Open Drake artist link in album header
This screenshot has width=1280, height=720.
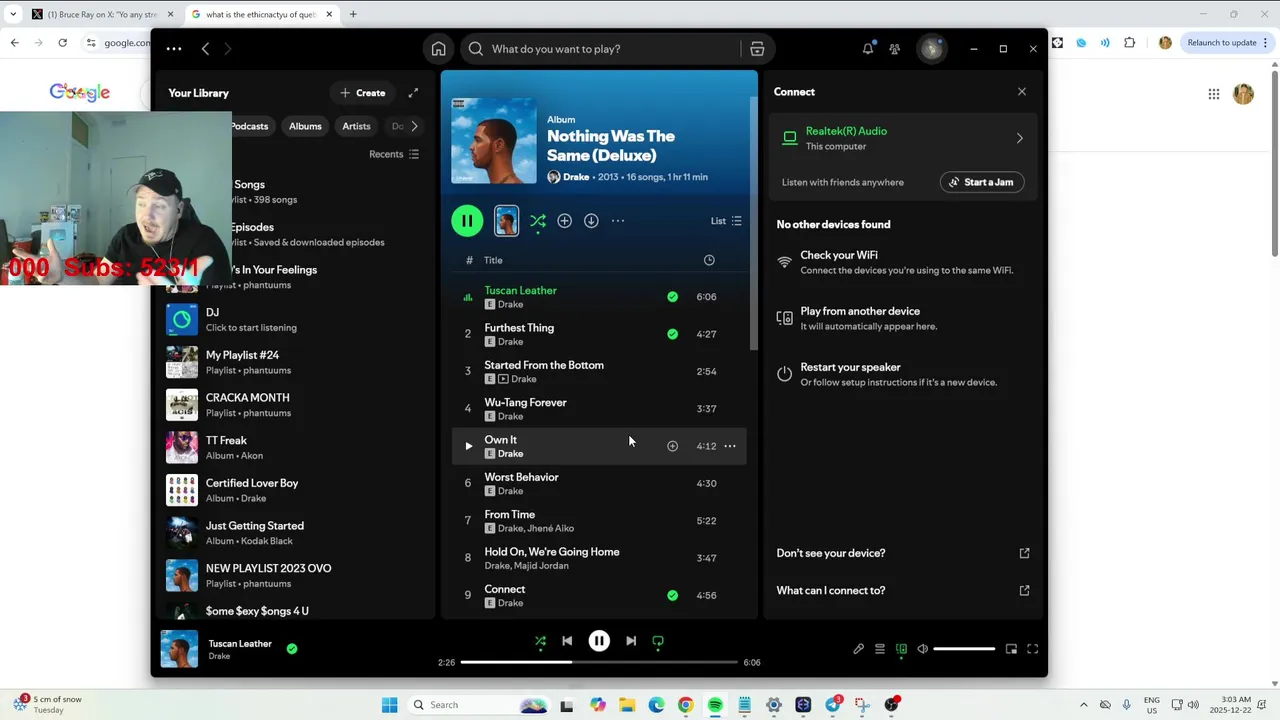pyautogui.click(x=576, y=177)
